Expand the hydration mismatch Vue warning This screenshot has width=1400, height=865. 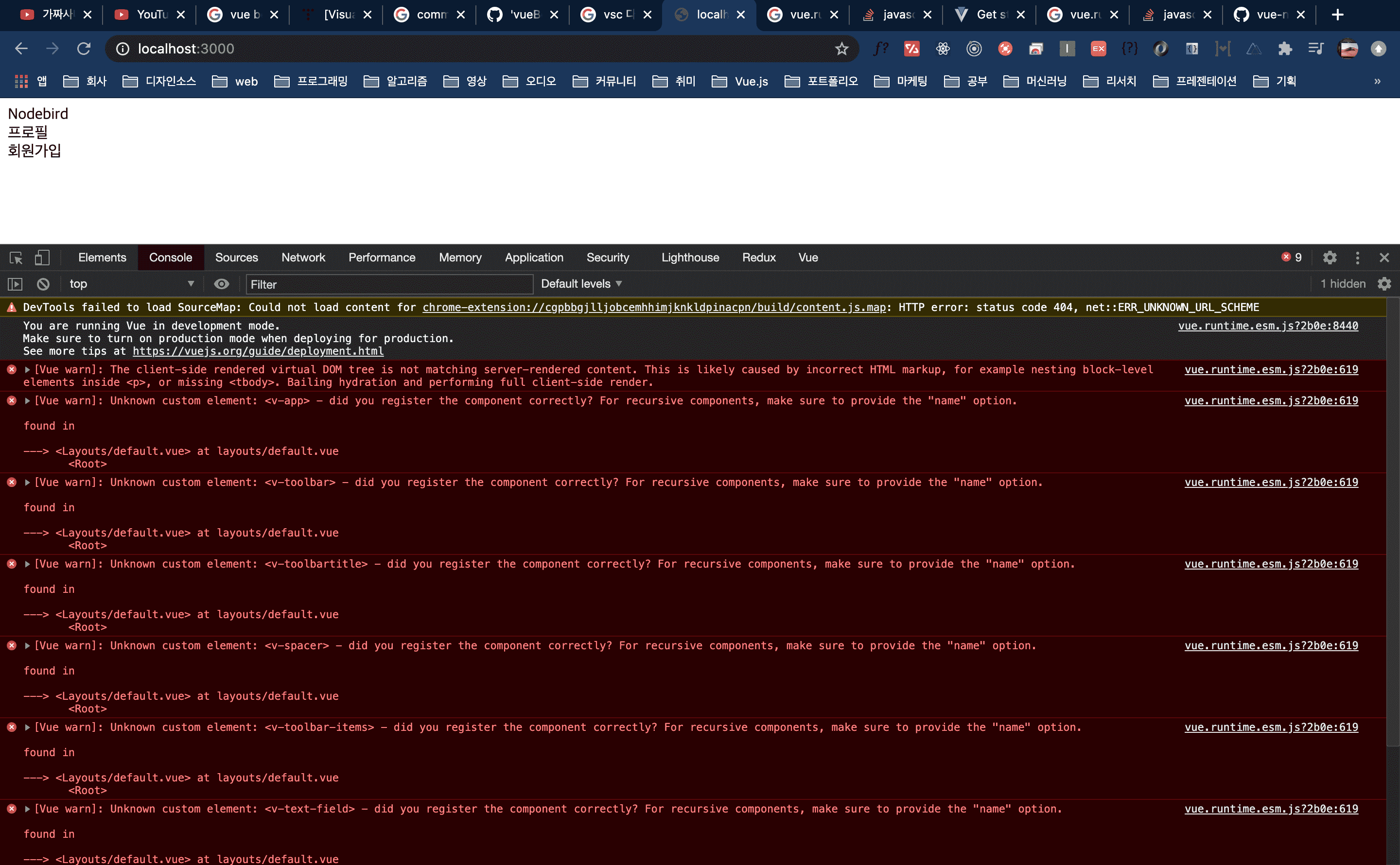tap(27, 370)
